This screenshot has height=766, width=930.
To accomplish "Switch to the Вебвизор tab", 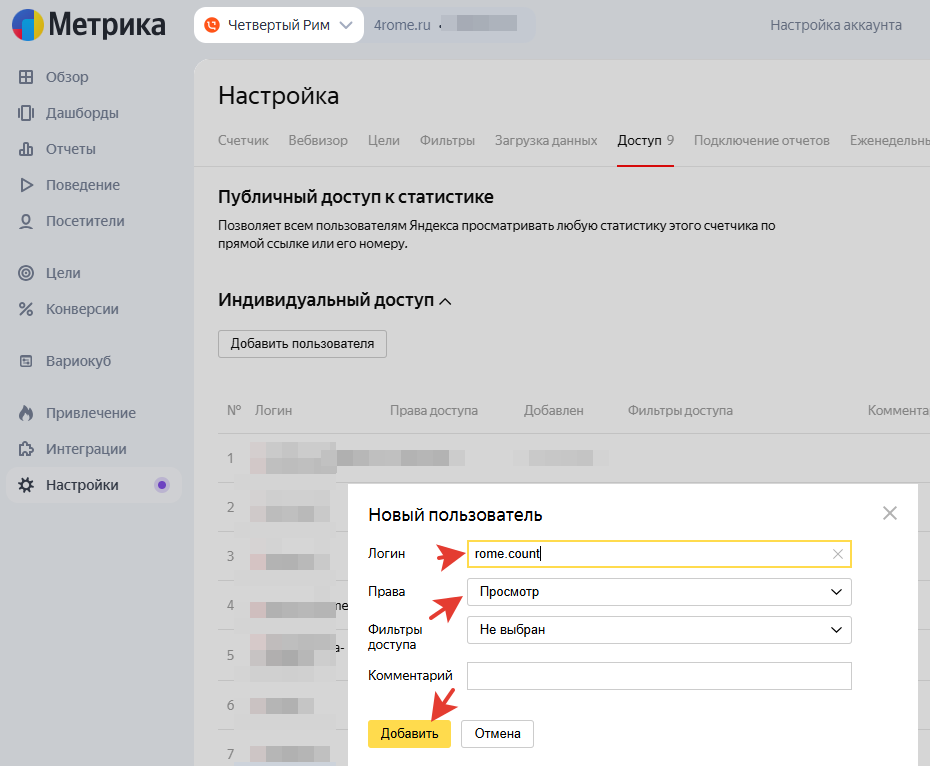I will 318,141.
